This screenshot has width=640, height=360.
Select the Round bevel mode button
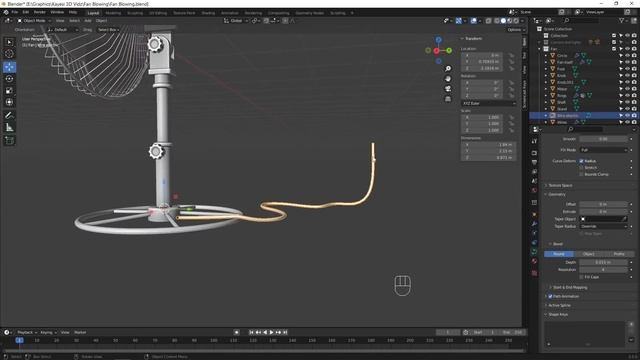559,254
